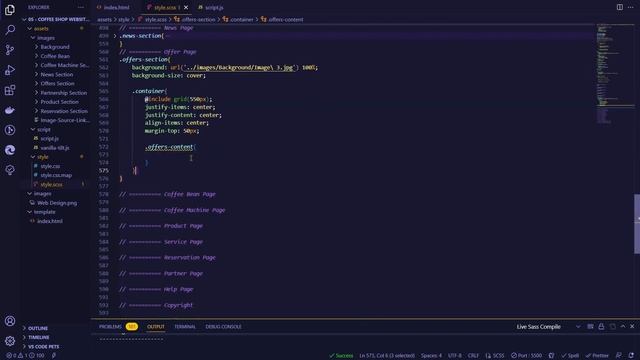
Task: Open the Extensions view icon
Action: click(10, 90)
